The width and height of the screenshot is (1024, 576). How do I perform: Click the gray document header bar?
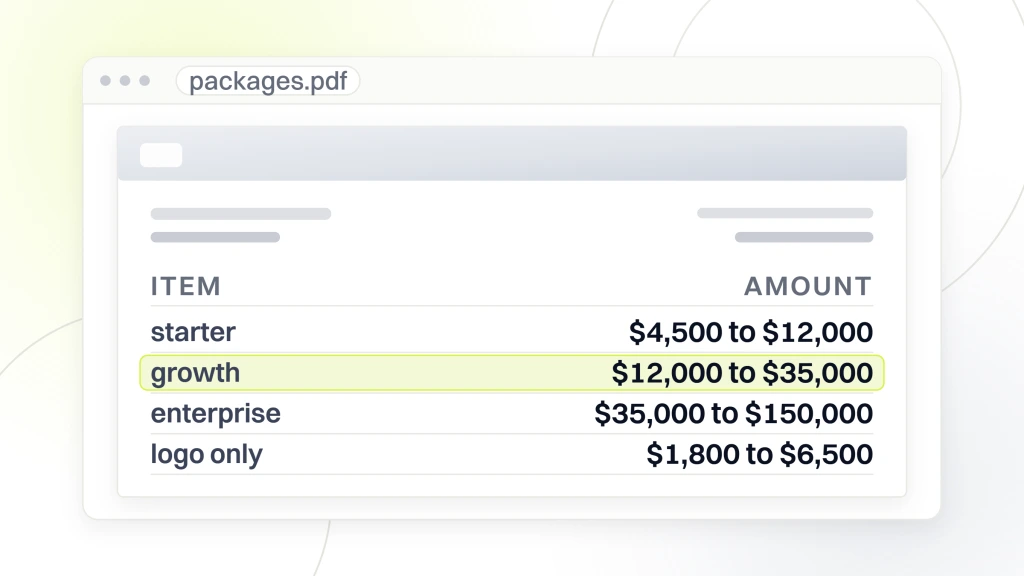coord(512,153)
